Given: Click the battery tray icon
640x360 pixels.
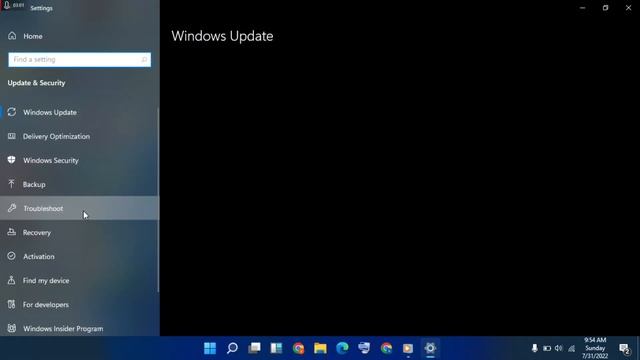Looking at the screenshot, I should [x=547, y=348].
